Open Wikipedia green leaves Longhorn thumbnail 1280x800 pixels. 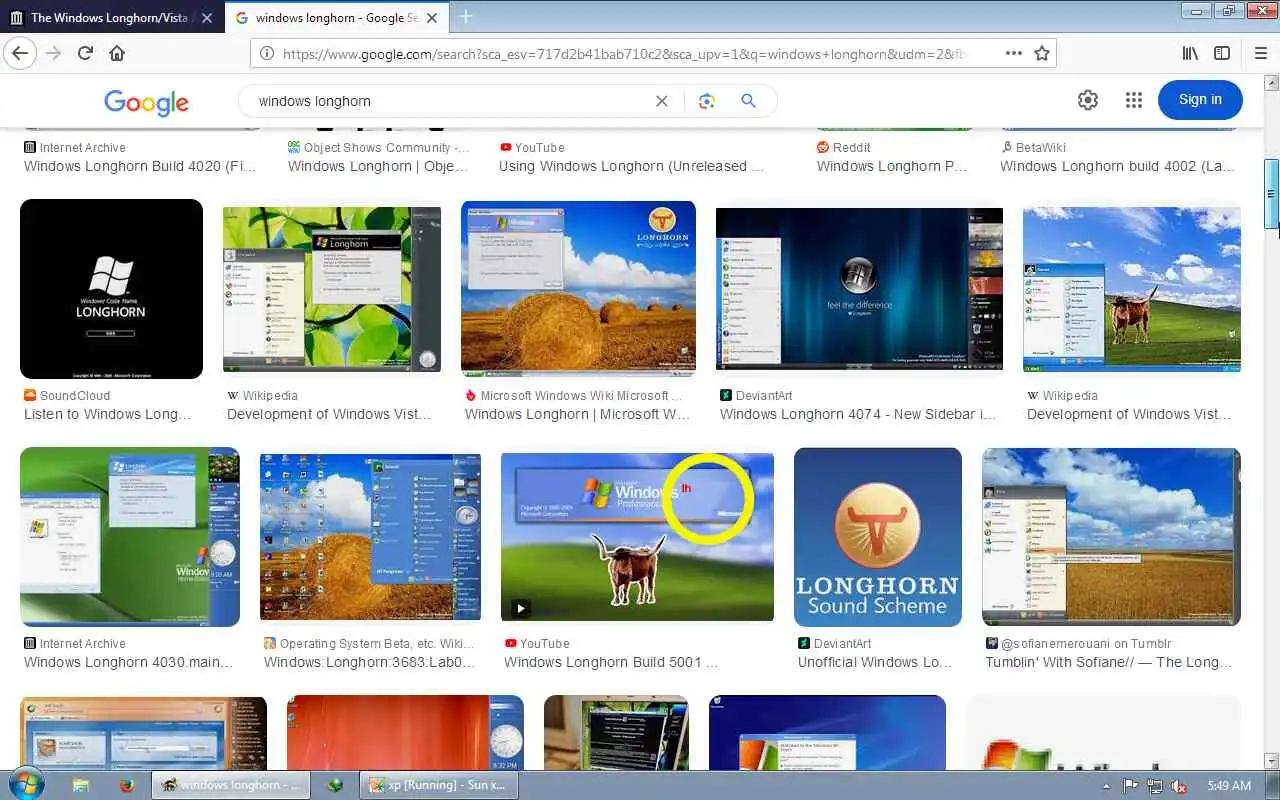(x=332, y=289)
